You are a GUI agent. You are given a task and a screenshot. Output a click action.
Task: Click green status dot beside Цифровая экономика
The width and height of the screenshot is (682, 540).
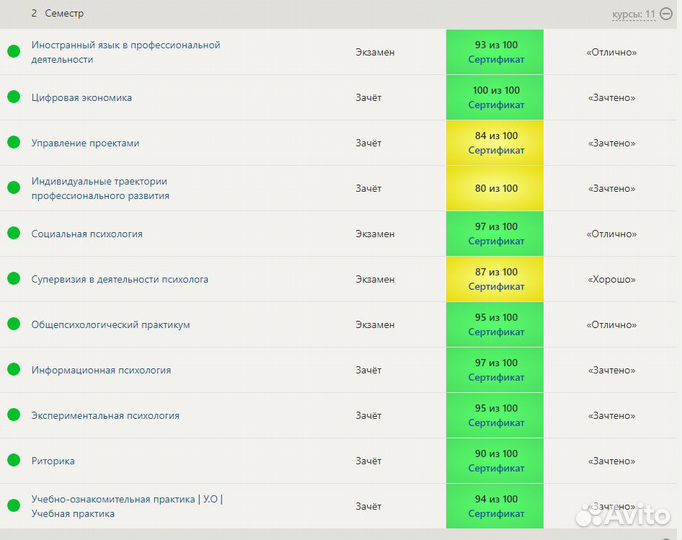[14, 97]
